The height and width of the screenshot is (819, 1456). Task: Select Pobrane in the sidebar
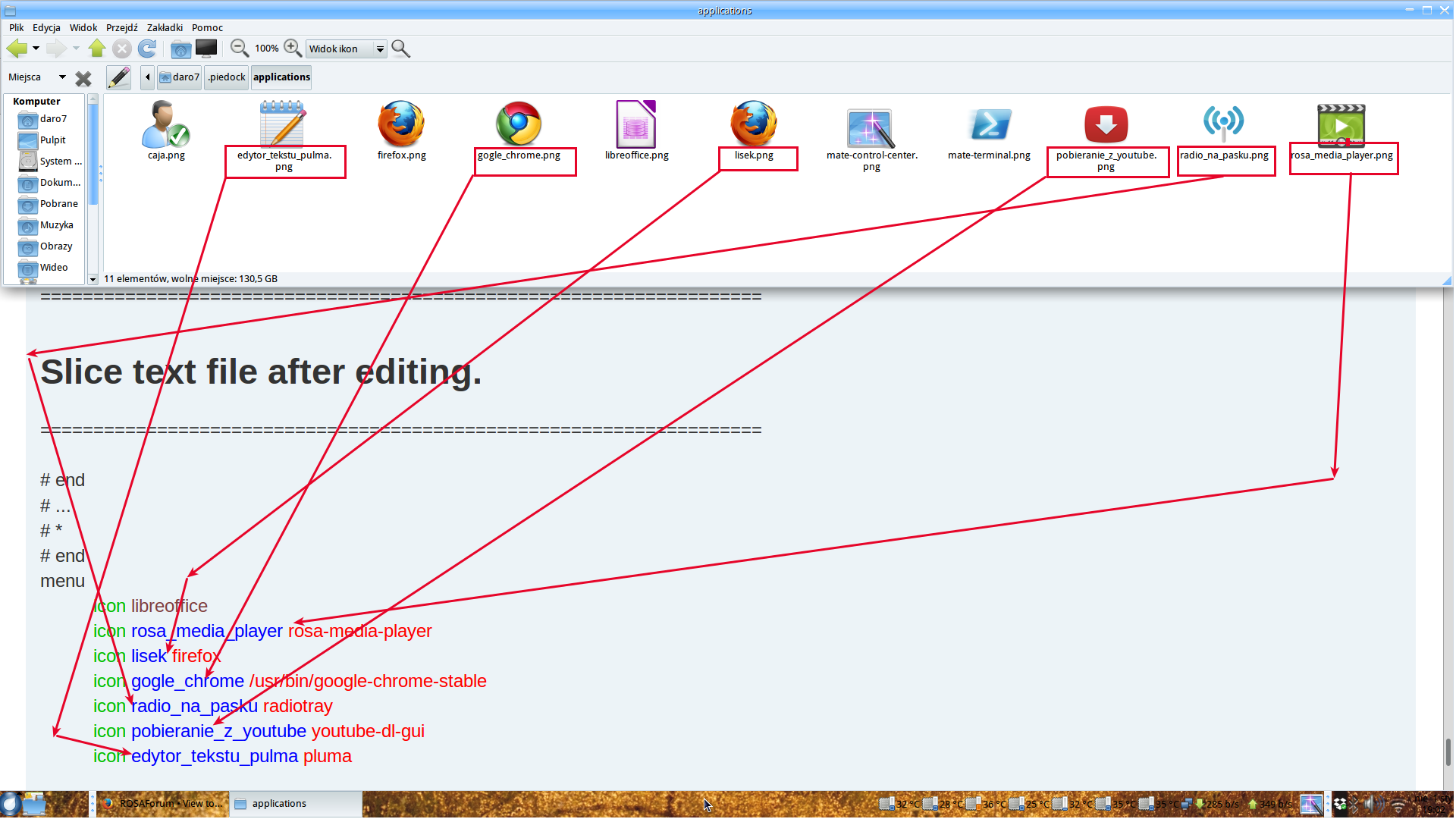[x=58, y=203]
